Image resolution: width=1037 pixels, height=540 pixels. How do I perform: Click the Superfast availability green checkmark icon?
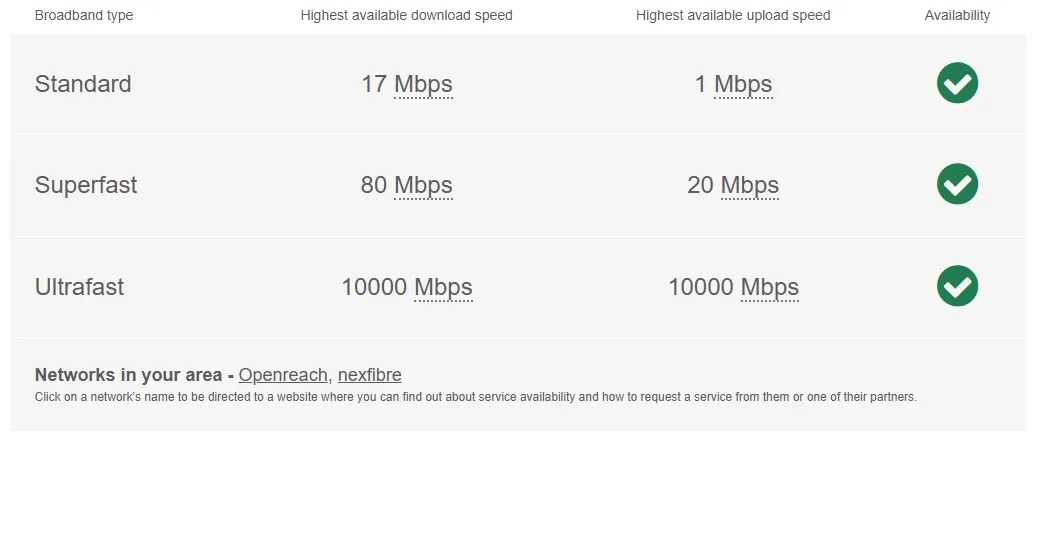pos(957,184)
